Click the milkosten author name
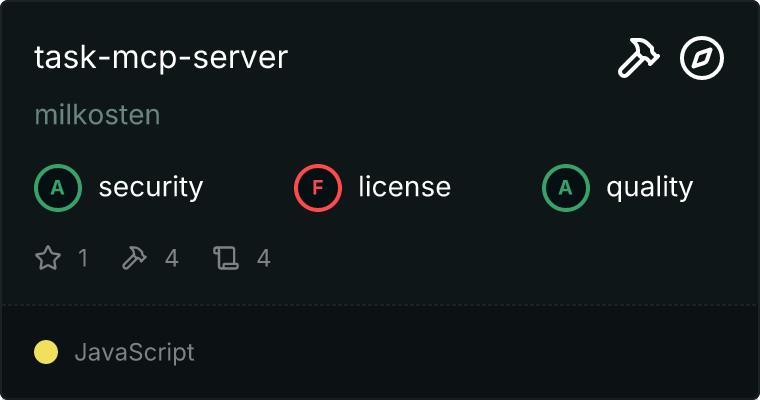This screenshot has width=760, height=400. [97, 115]
